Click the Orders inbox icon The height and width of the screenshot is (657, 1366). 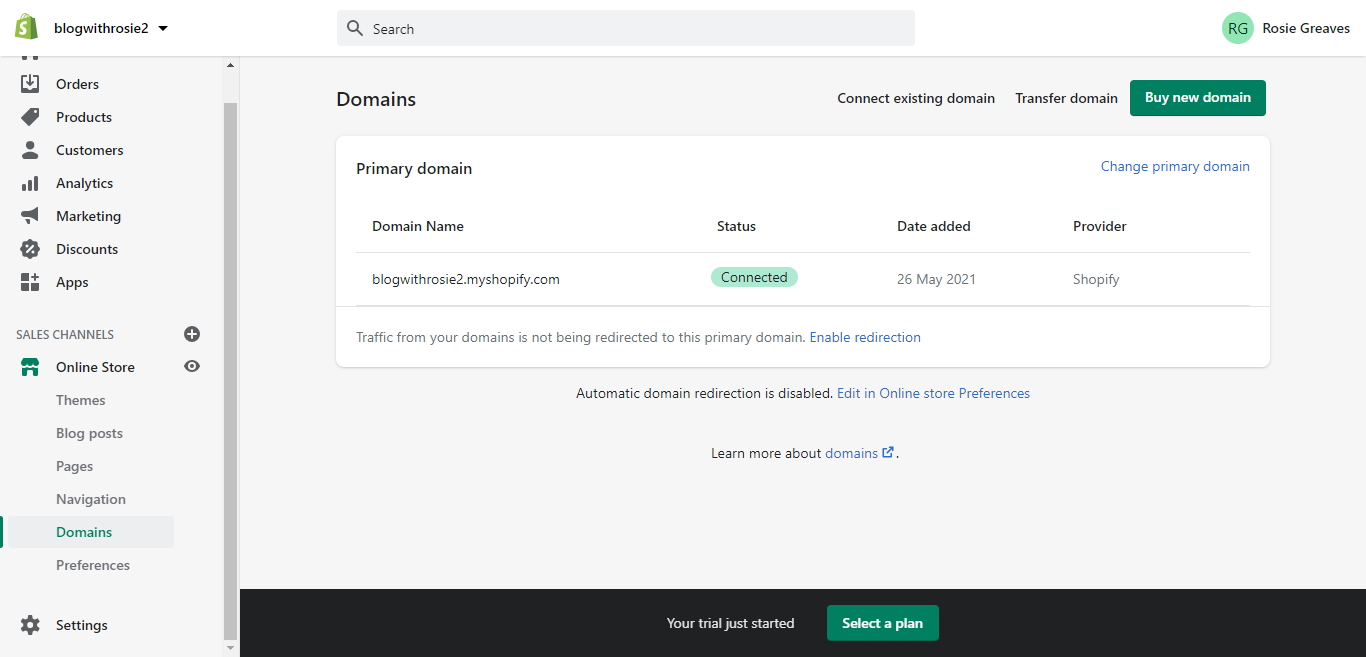[30, 84]
